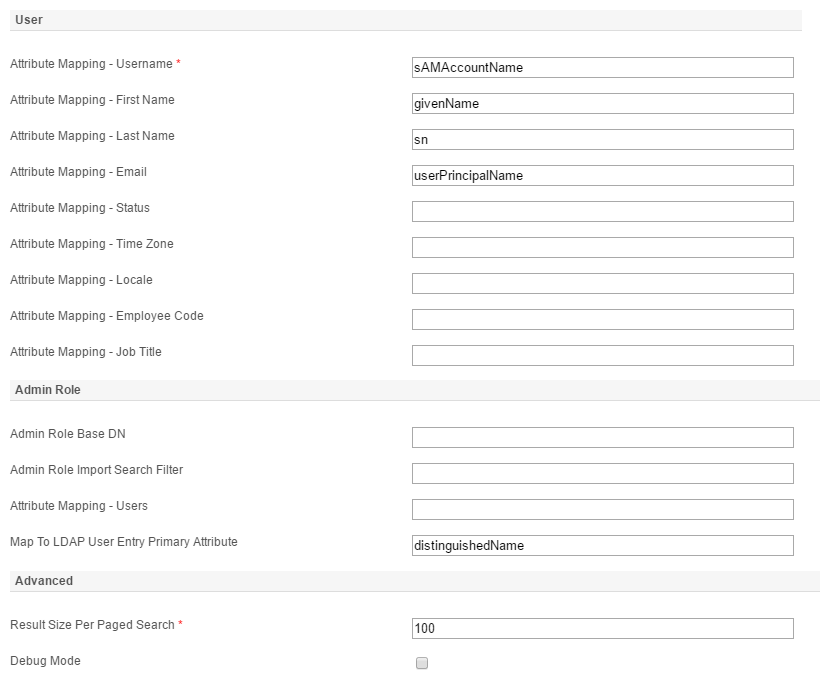Focus the Job Title mapping field
This screenshot has height=677, width=828.
(602, 356)
